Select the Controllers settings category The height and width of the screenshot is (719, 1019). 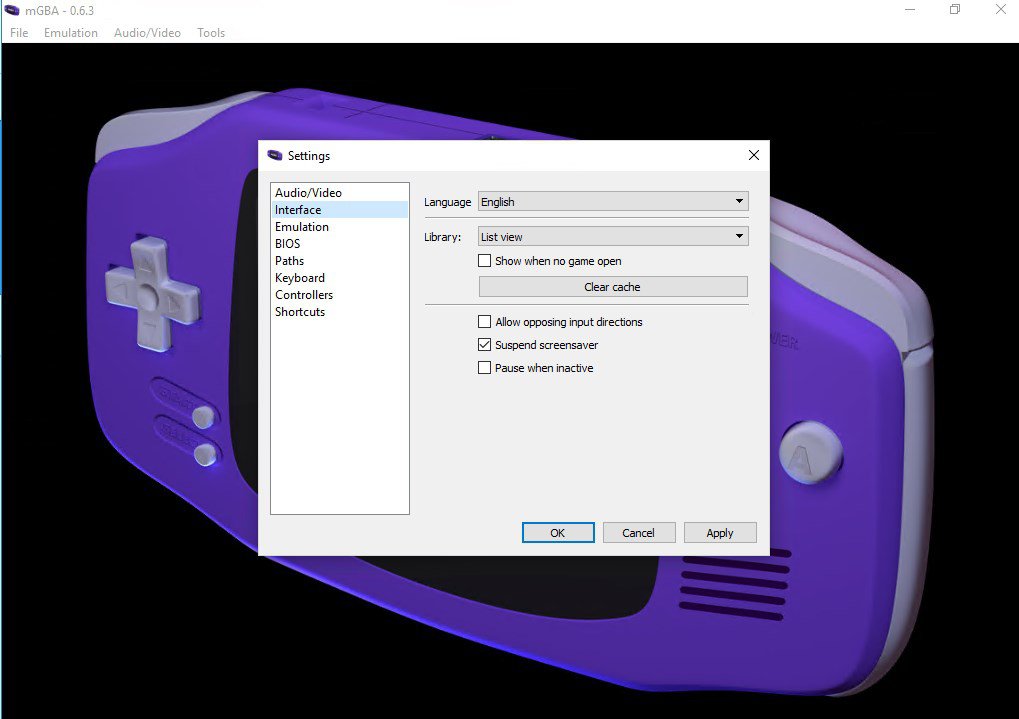click(339, 294)
